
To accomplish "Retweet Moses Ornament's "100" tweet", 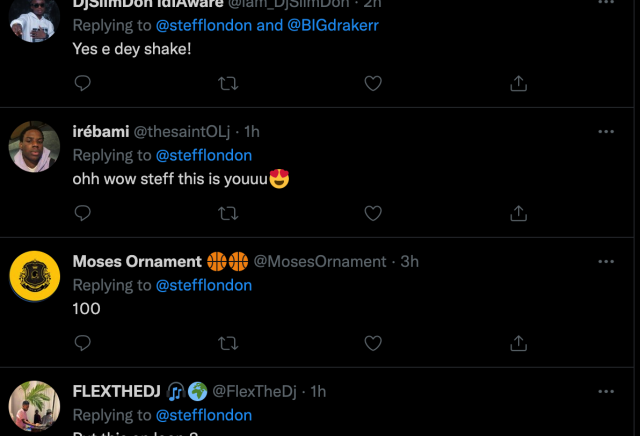I will (x=228, y=343).
